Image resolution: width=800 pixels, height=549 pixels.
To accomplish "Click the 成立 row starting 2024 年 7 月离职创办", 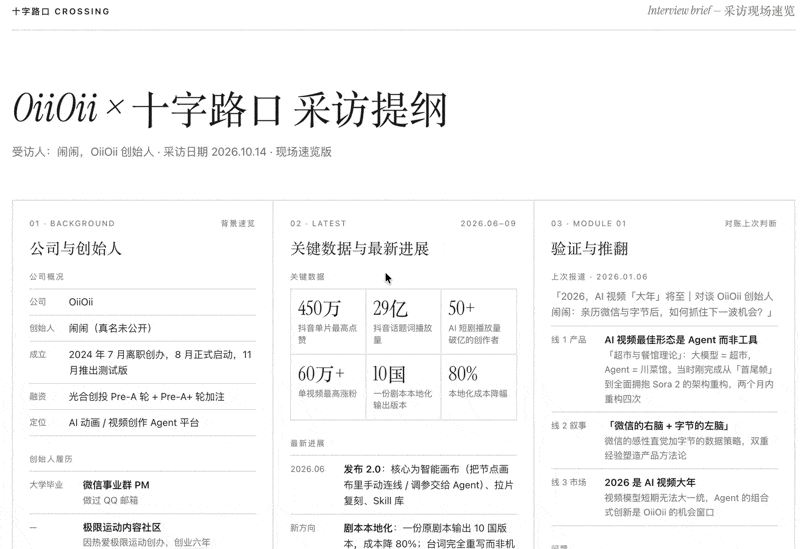I will tap(142, 362).
